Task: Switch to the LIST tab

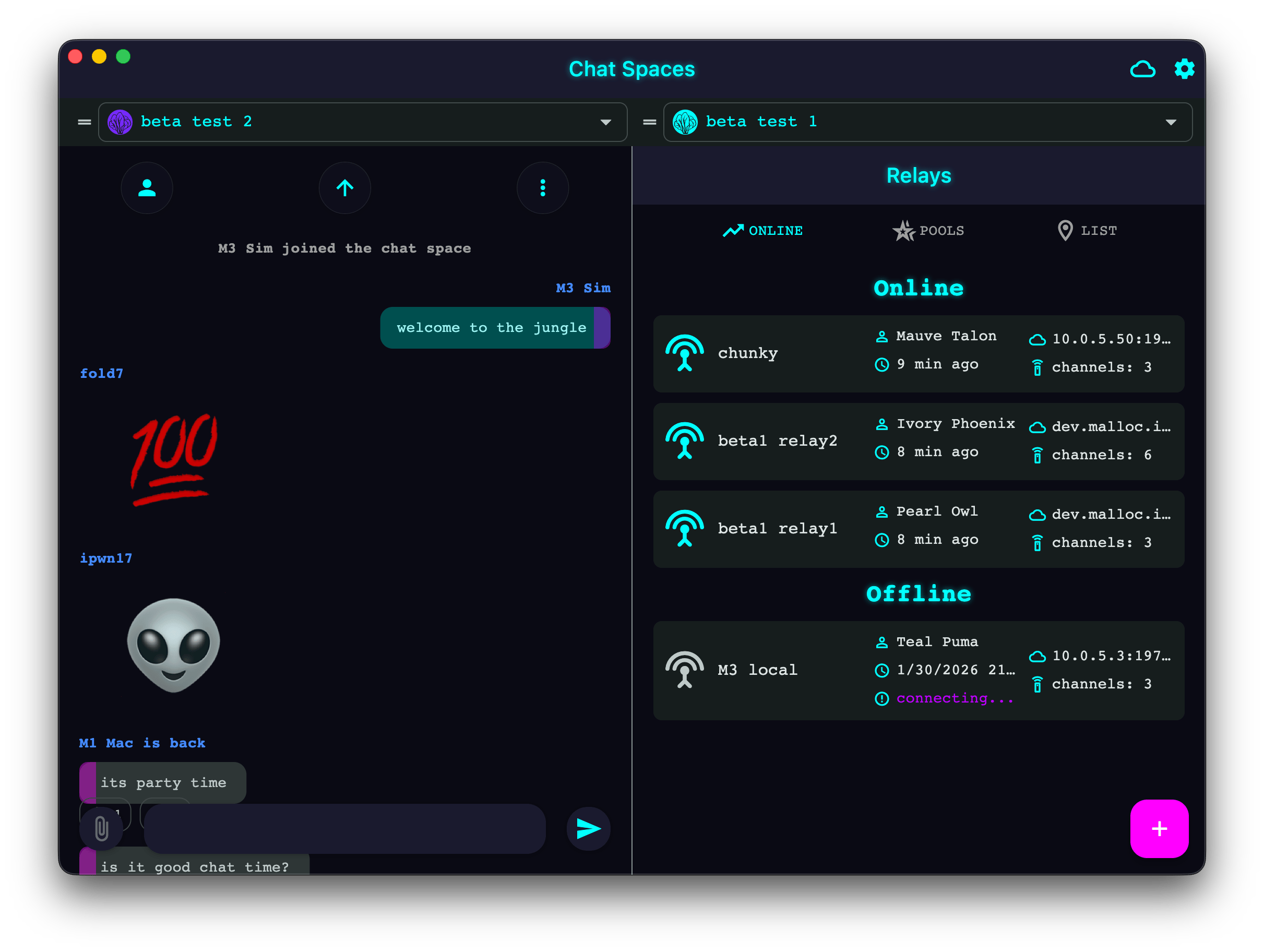Action: click(x=1087, y=231)
